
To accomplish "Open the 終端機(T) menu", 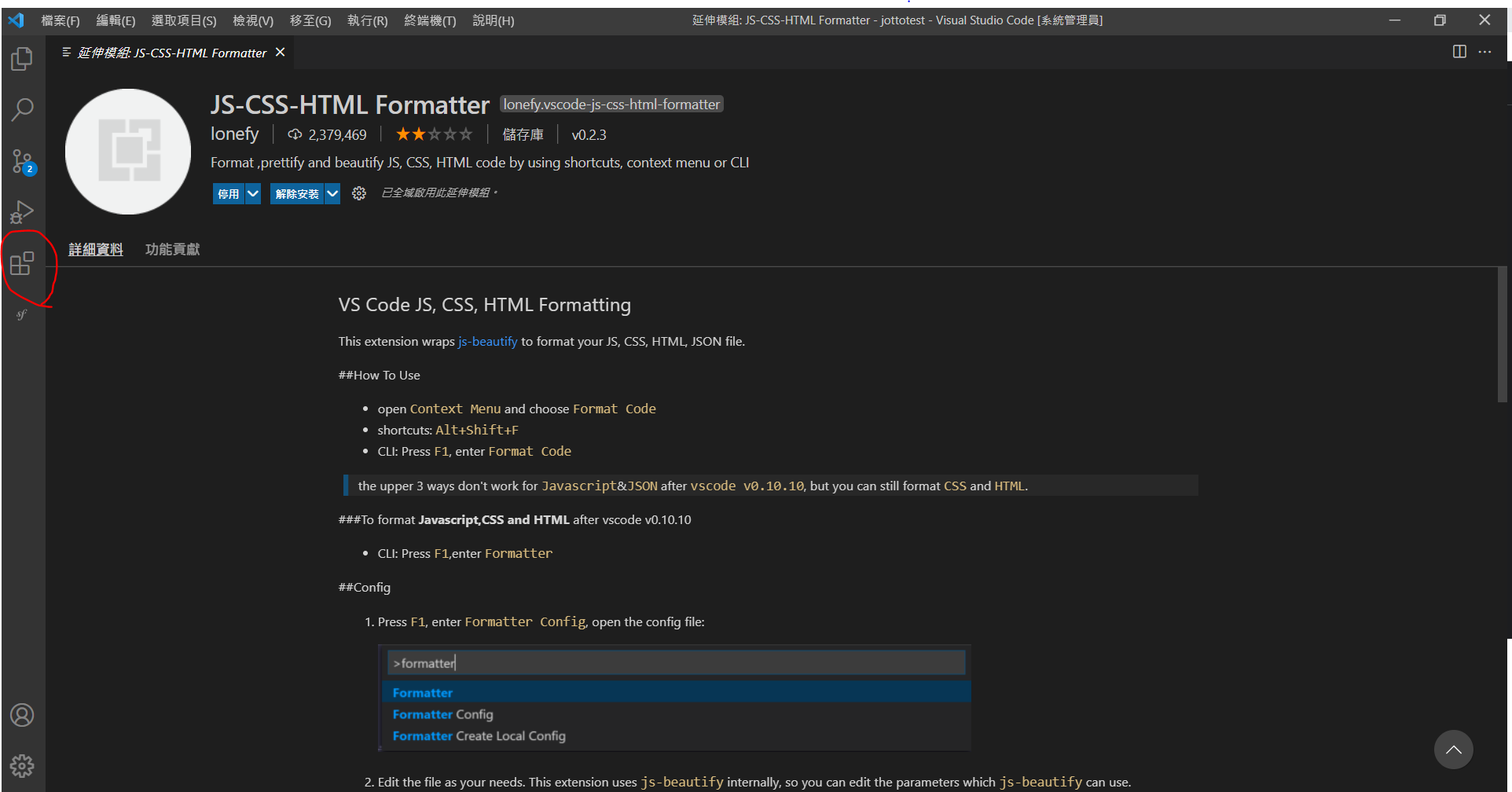I will coord(429,20).
